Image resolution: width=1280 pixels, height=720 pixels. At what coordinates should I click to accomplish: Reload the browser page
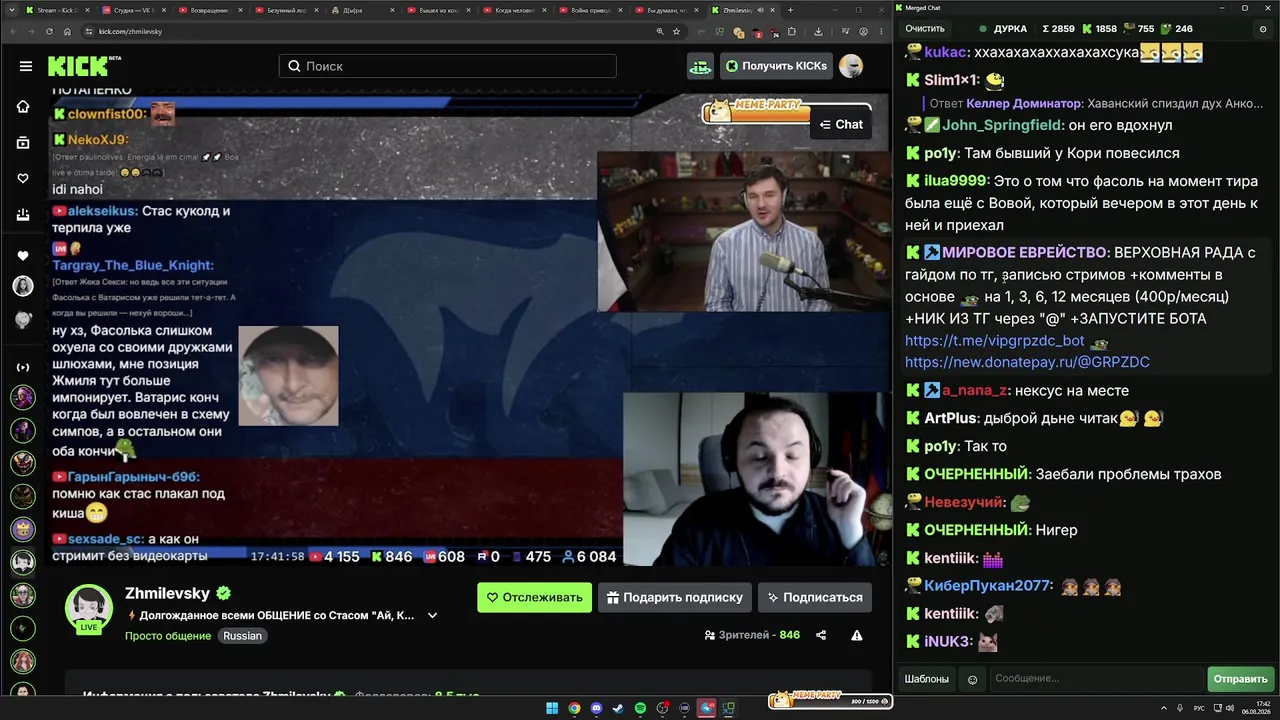(x=49, y=31)
